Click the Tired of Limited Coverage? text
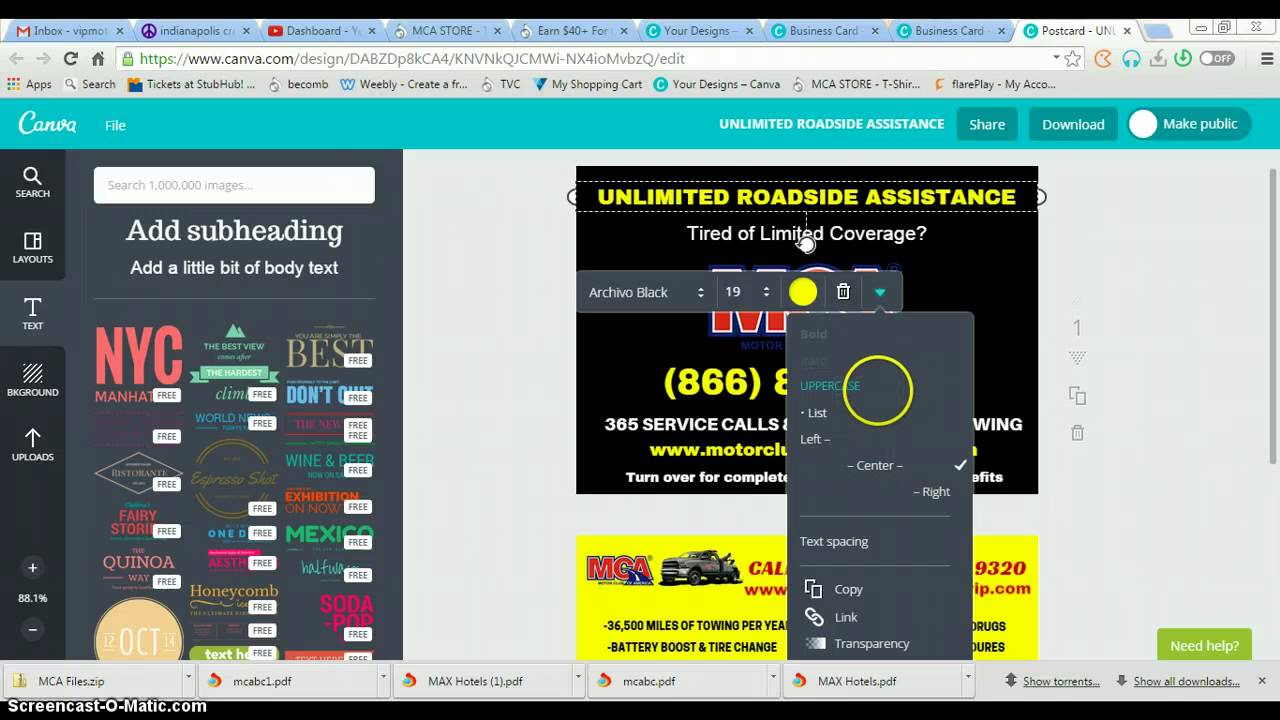This screenshot has width=1280, height=720. coord(806,233)
